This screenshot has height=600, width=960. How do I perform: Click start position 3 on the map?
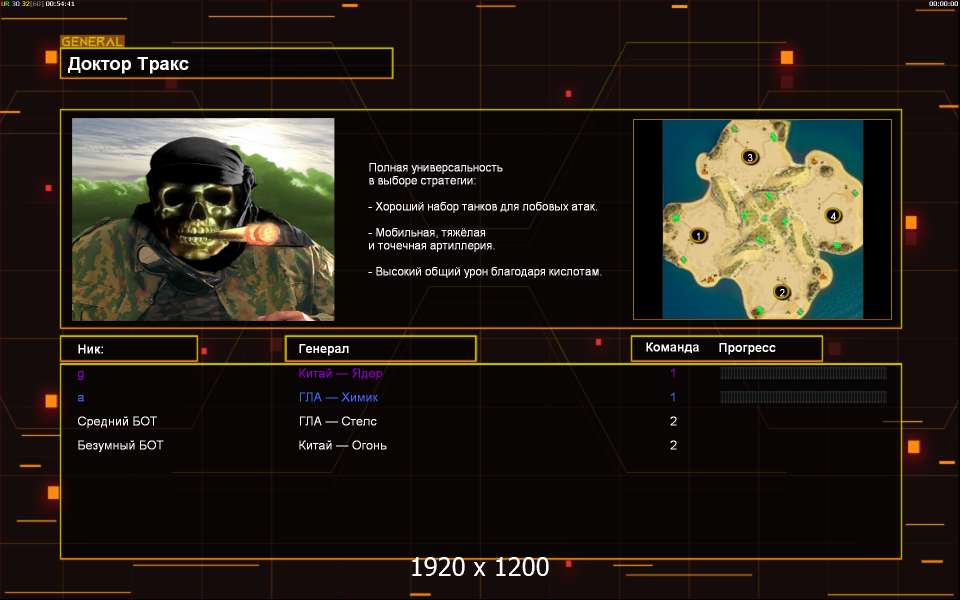750,157
